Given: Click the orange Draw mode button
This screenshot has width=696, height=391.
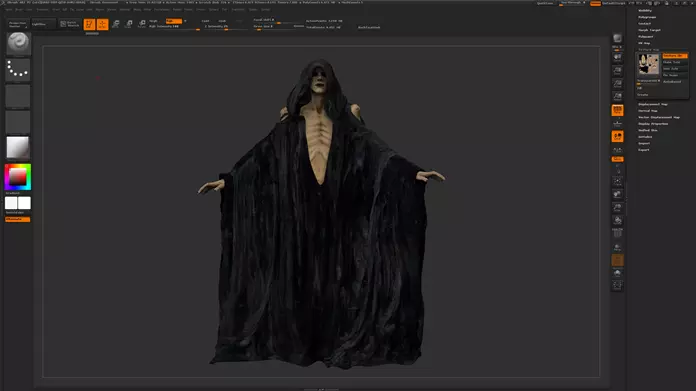Looking at the screenshot, I should [103, 24].
